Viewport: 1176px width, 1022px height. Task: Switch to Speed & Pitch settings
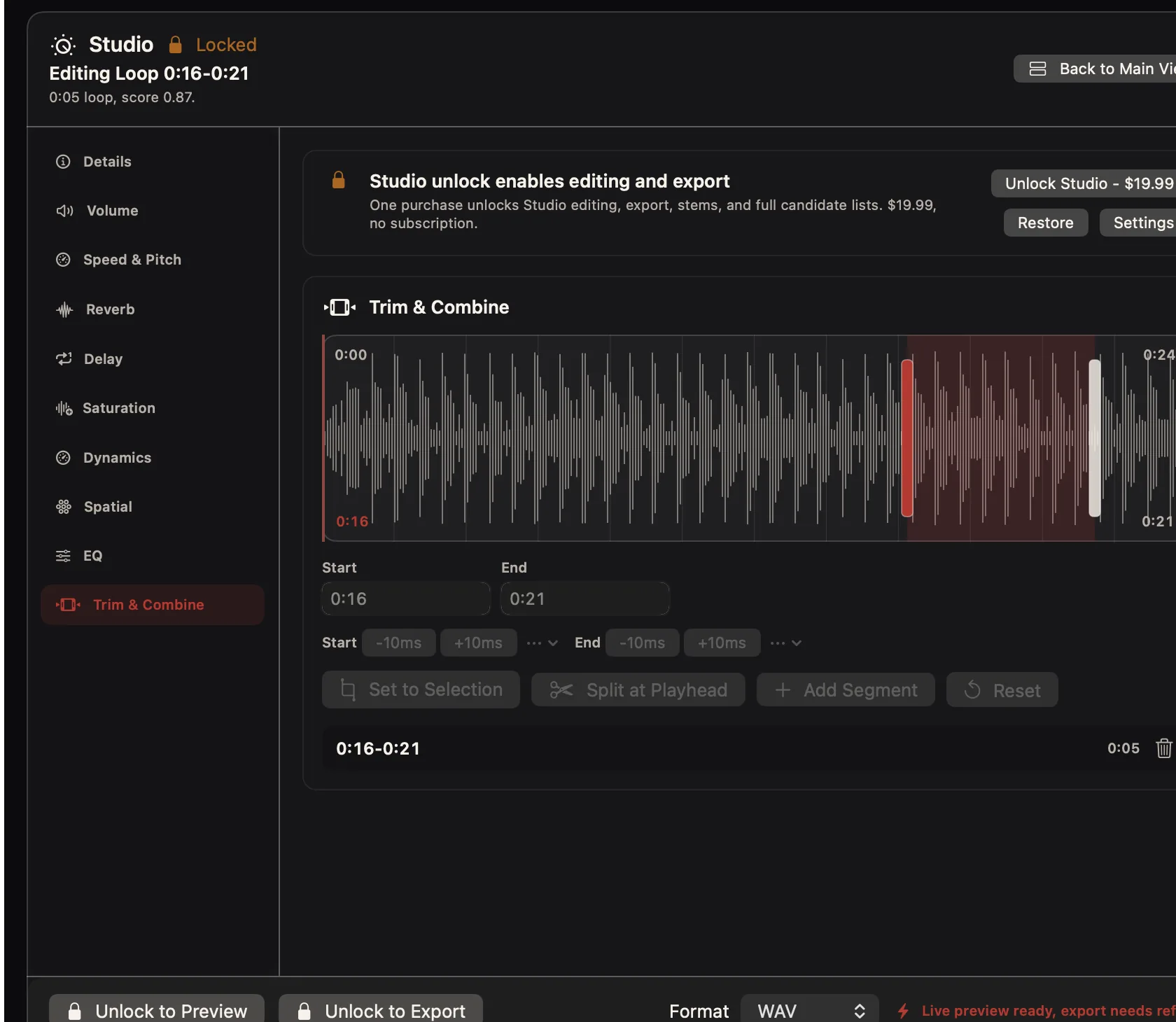click(153, 260)
